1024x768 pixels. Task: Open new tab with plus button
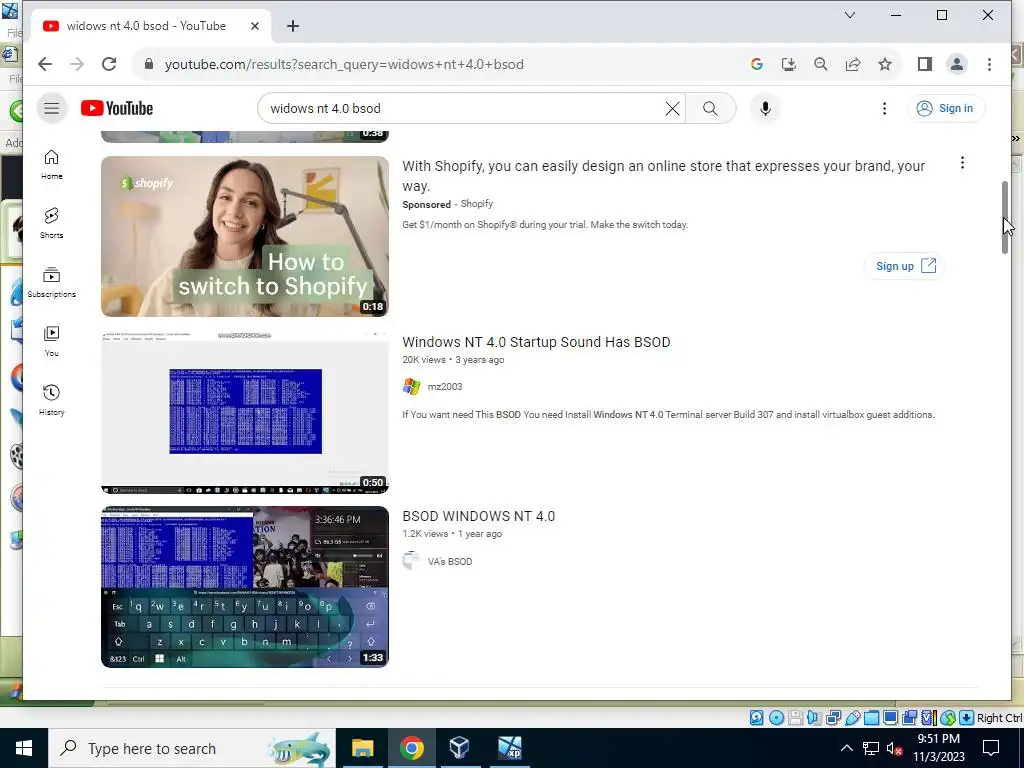pos(293,26)
